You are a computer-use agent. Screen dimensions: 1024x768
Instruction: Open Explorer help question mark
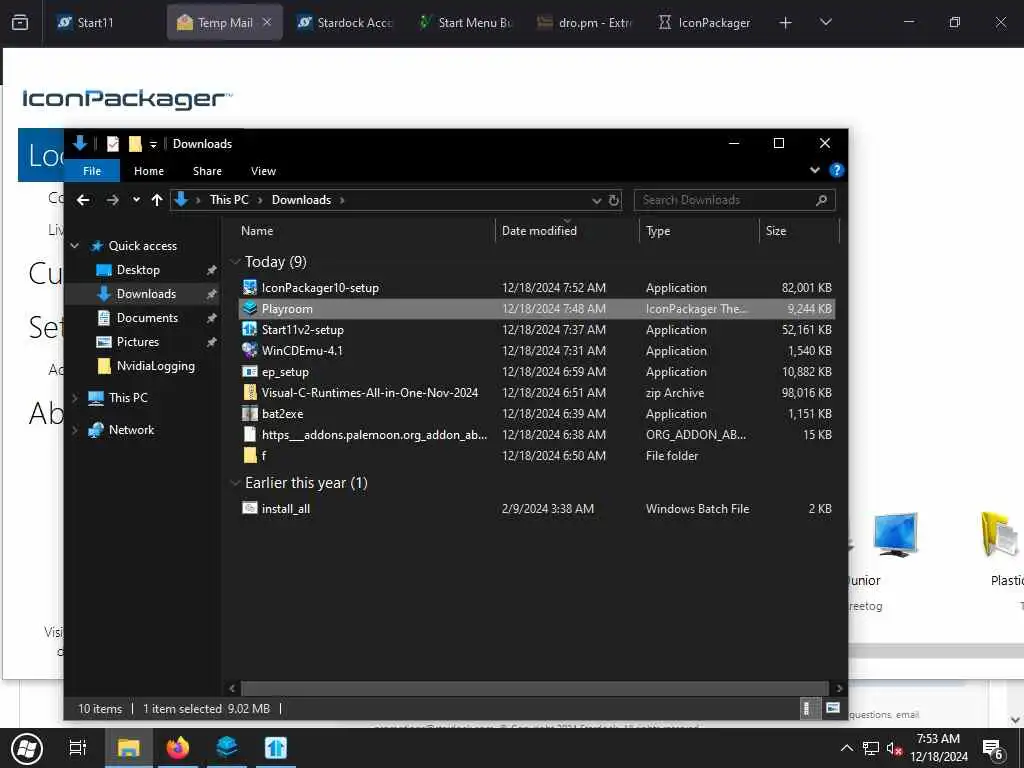(837, 170)
